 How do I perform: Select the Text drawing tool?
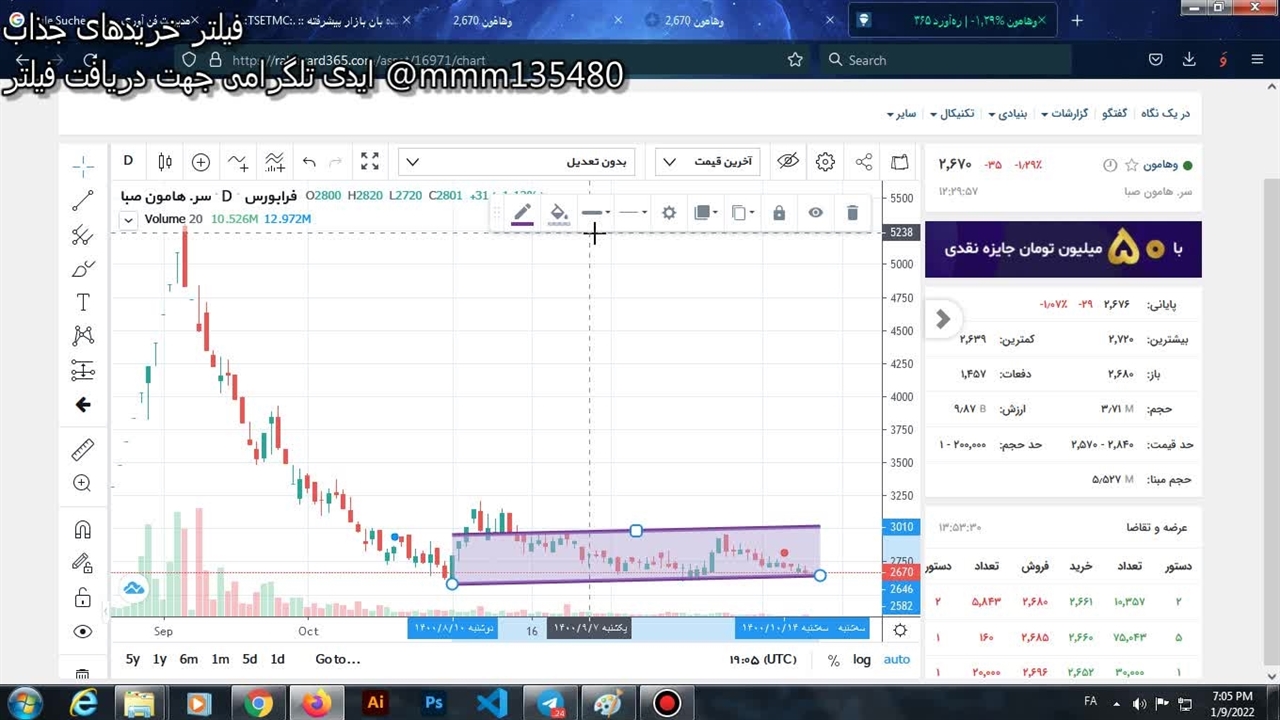tap(83, 302)
